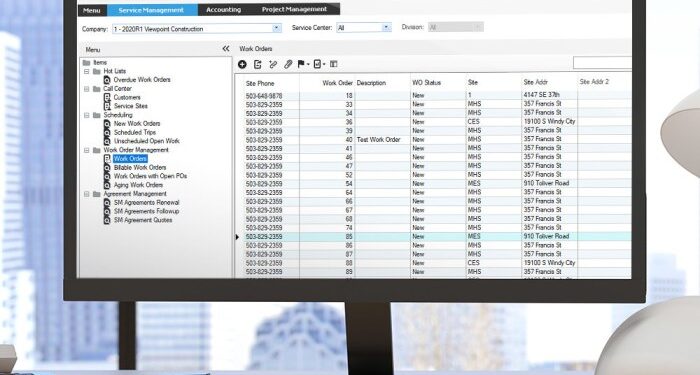Click the query icon beside SM Agreements Renewal

[107, 203]
